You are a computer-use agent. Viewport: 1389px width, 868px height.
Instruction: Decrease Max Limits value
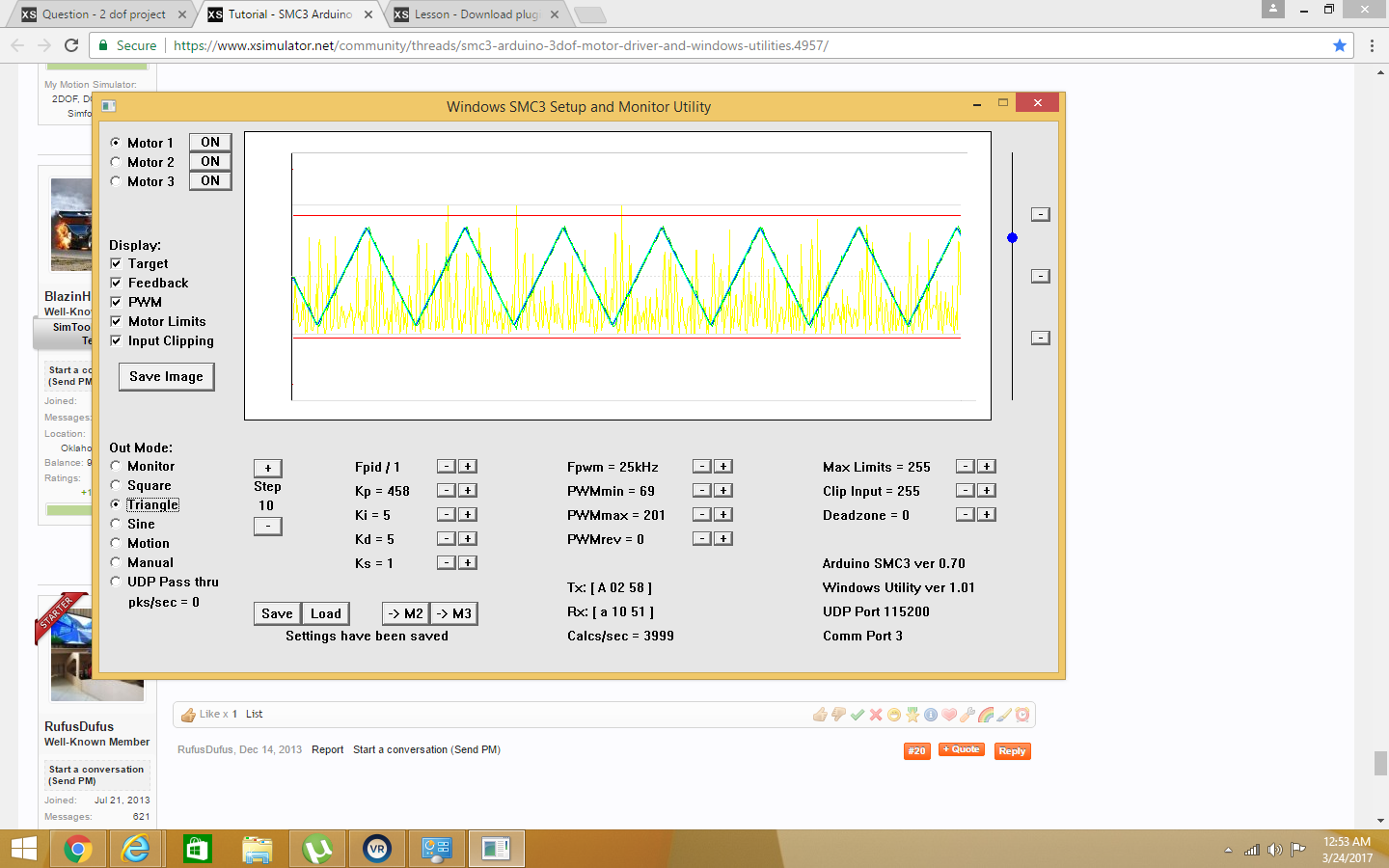coord(966,467)
